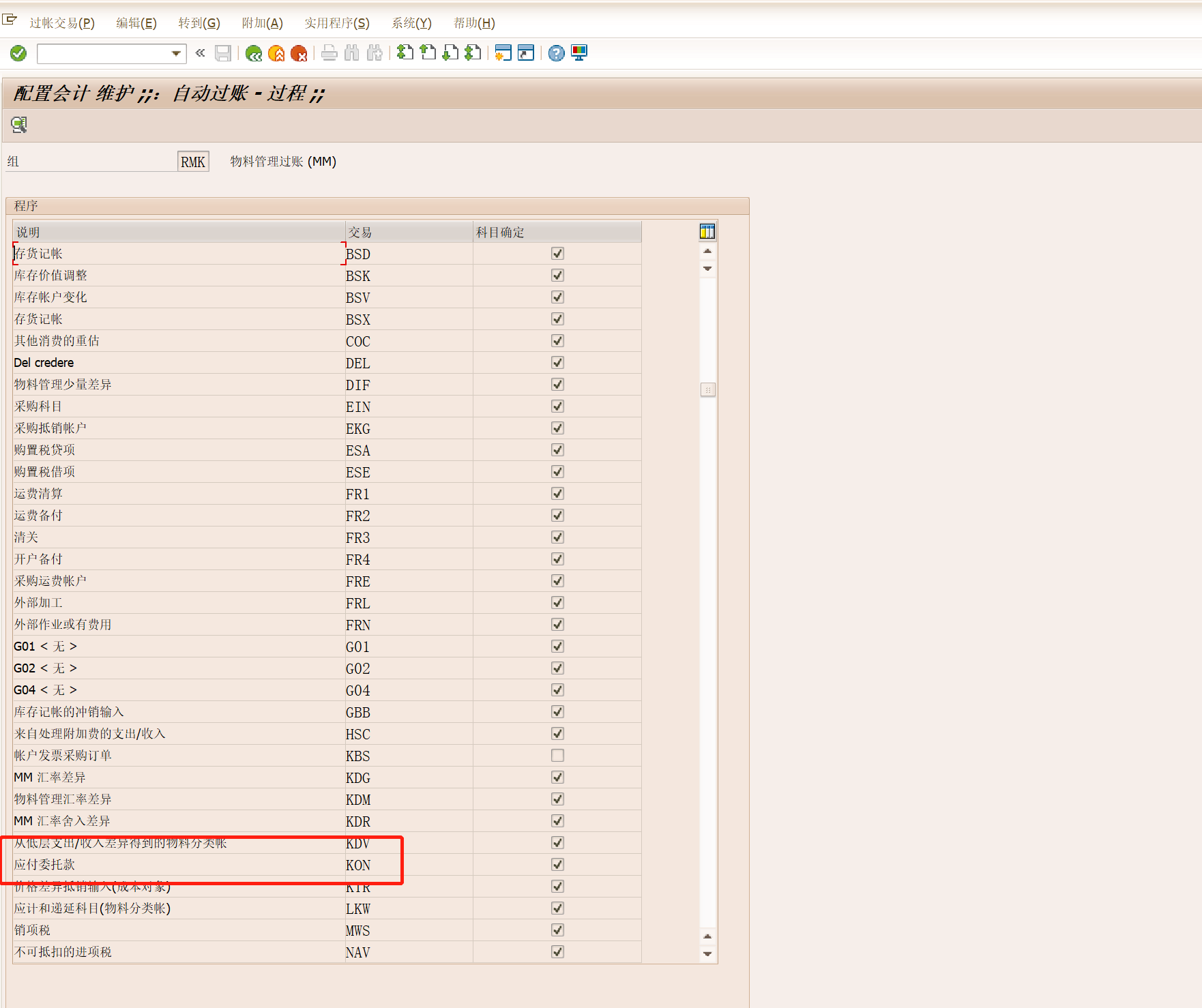Toggle 科目确定 checkbox for DIF row

pos(557,385)
